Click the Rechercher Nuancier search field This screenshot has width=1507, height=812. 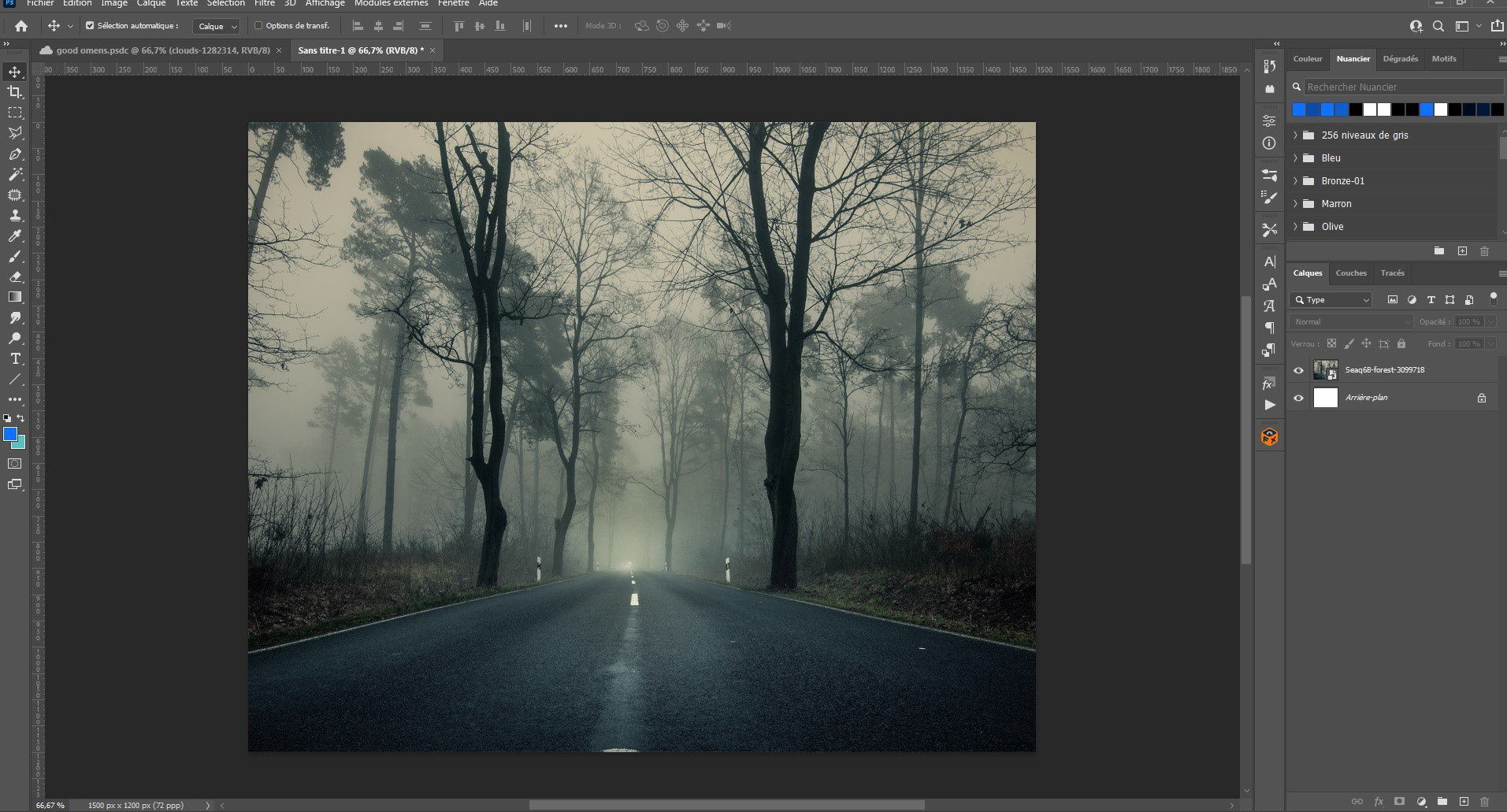(1403, 87)
